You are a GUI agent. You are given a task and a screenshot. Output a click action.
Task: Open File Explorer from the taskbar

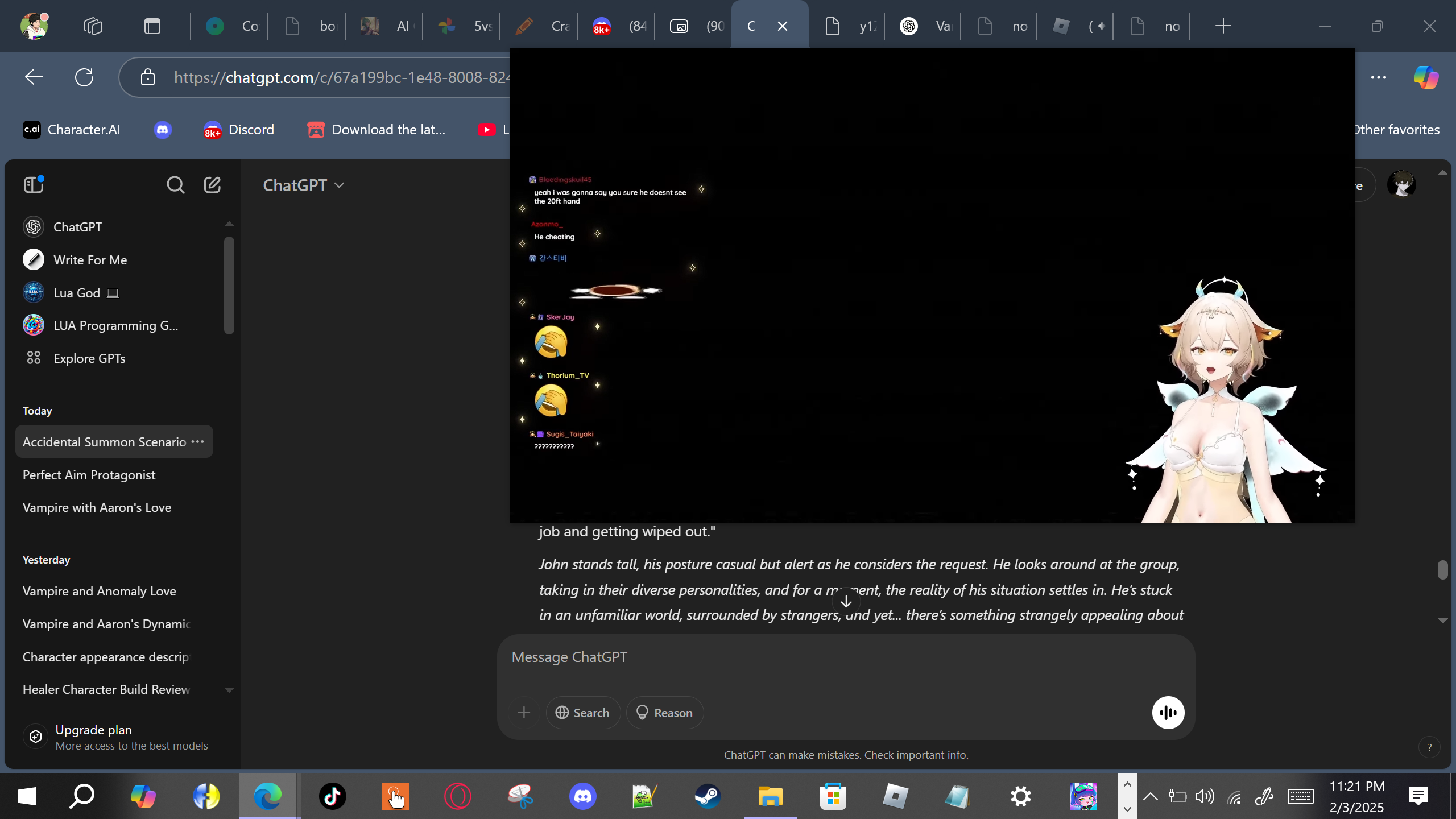(771, 796)
